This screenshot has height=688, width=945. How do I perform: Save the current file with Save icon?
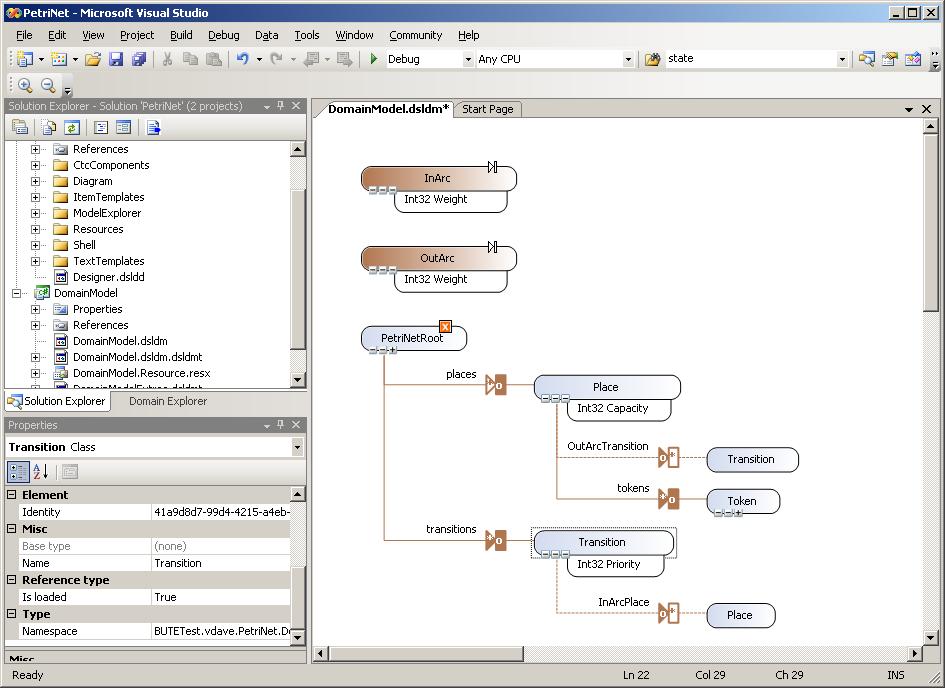tap(116, 59)
